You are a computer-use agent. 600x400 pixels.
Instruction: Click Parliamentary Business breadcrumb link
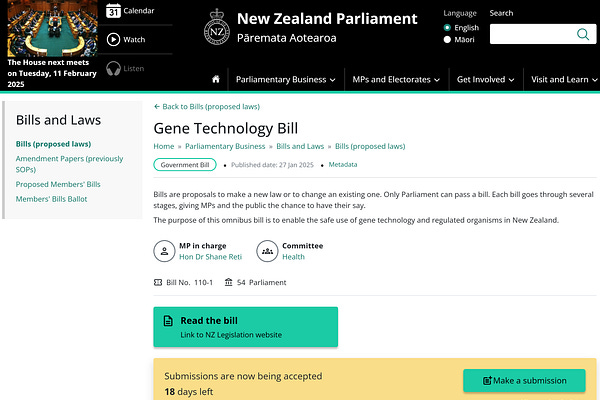[225, 146]
